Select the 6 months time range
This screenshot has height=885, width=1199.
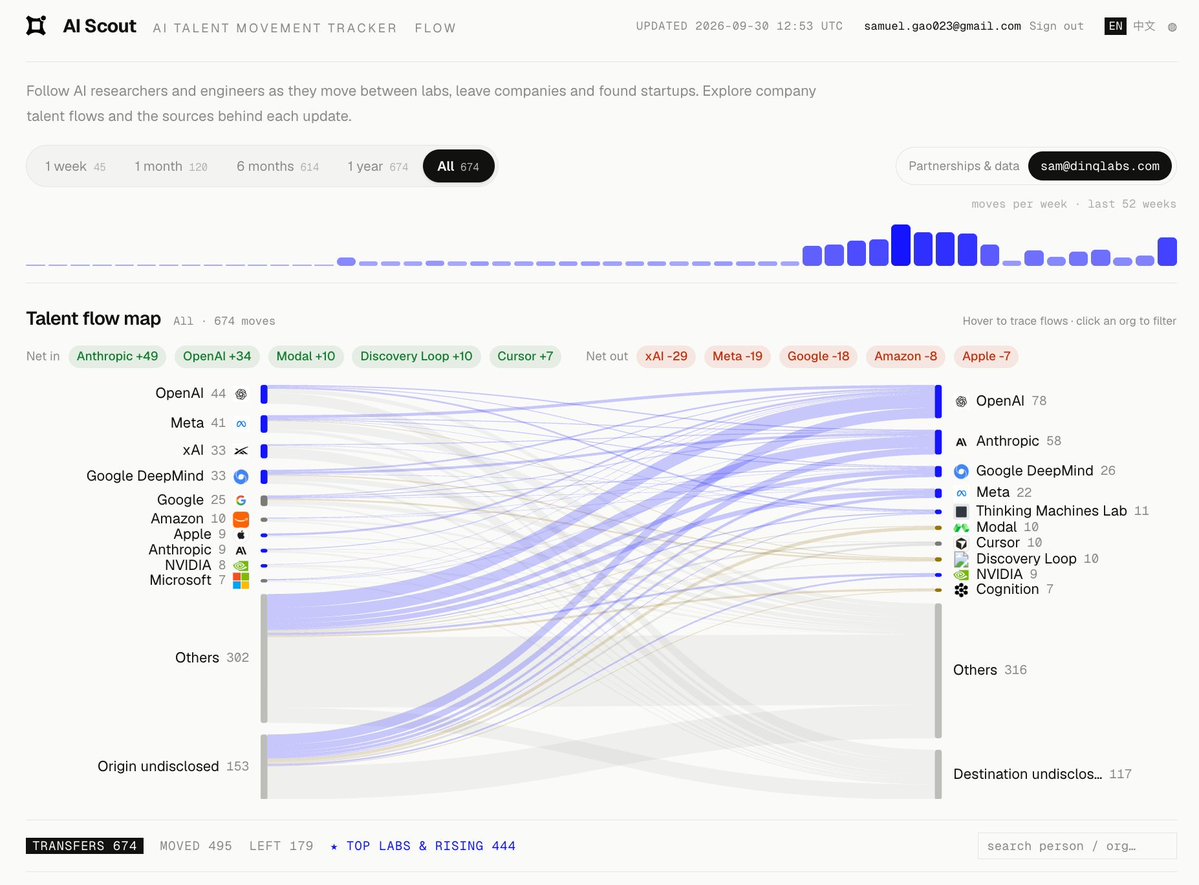(277, 166)
